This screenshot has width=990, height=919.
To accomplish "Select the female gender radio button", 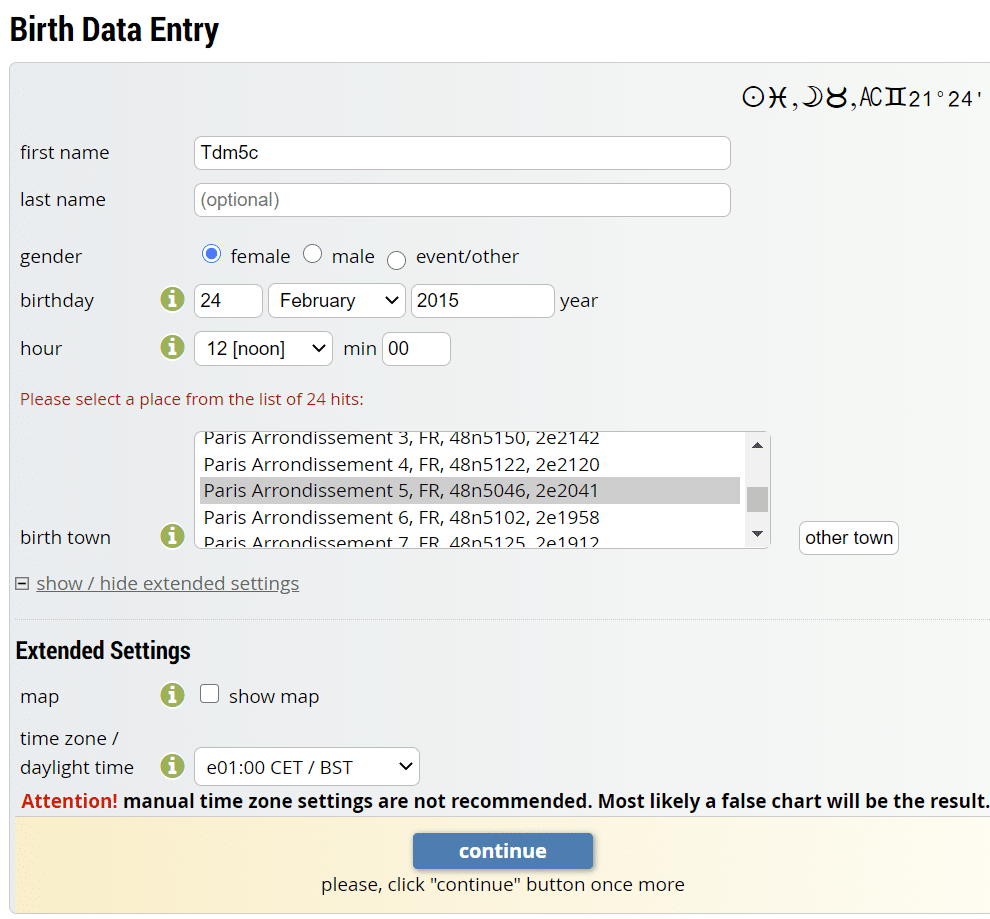I will click(x=212, y=254).
